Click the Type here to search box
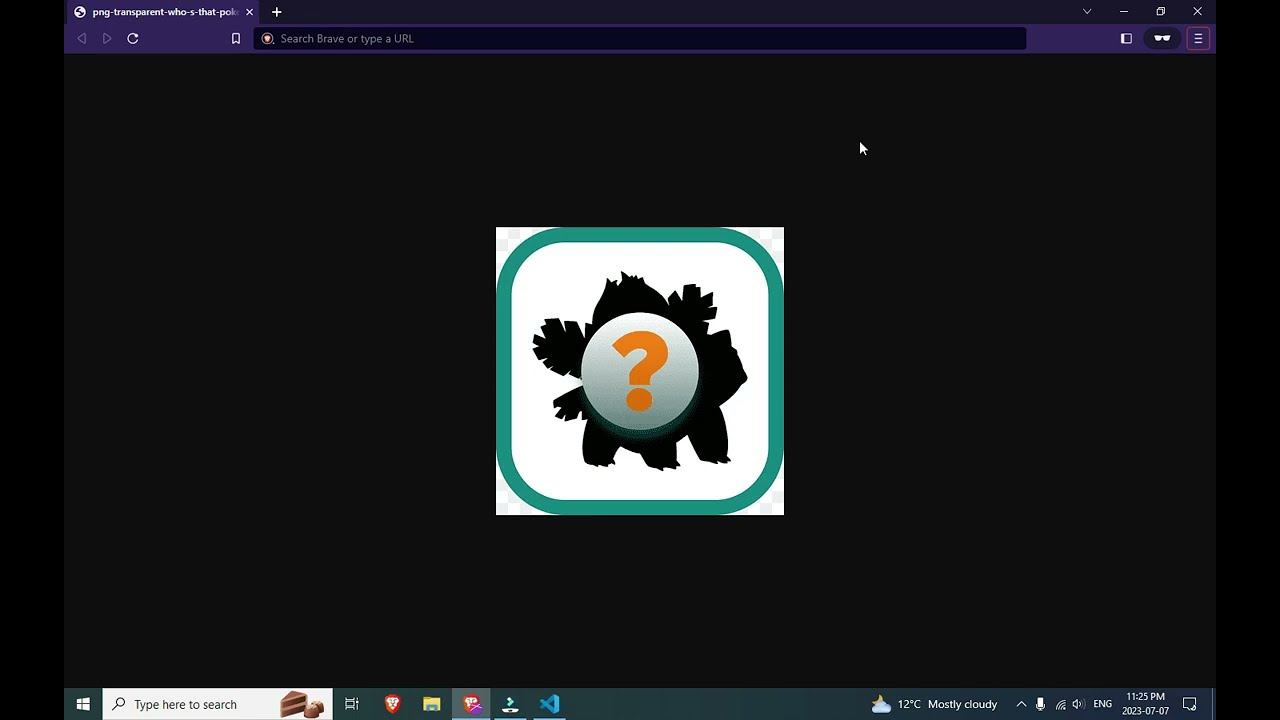 click(217, 704)
